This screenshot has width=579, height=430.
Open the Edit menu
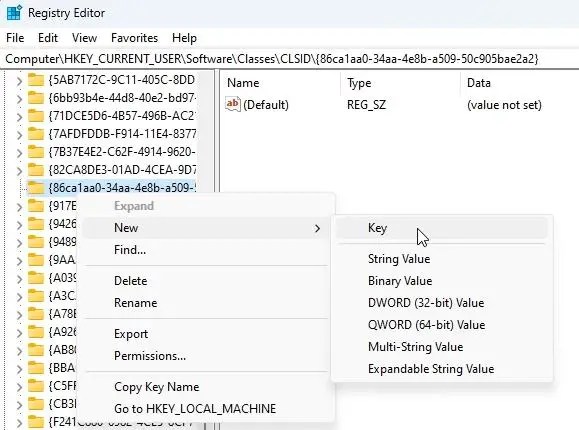coord(48,38)
